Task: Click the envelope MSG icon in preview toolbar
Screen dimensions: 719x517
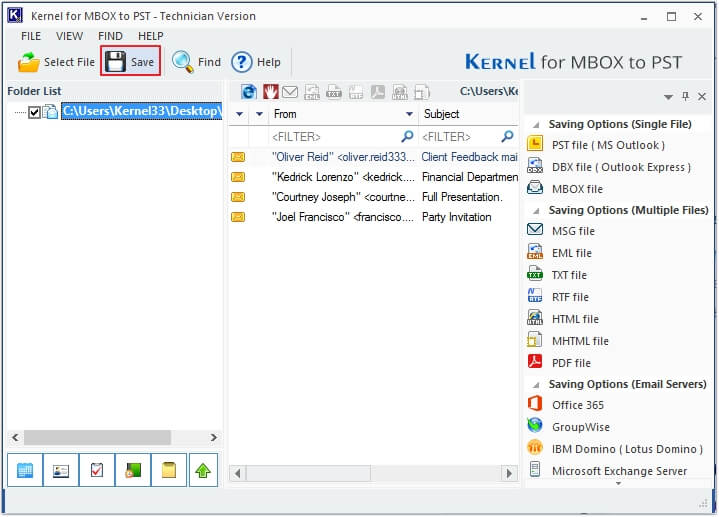Action: click(290, 92)
